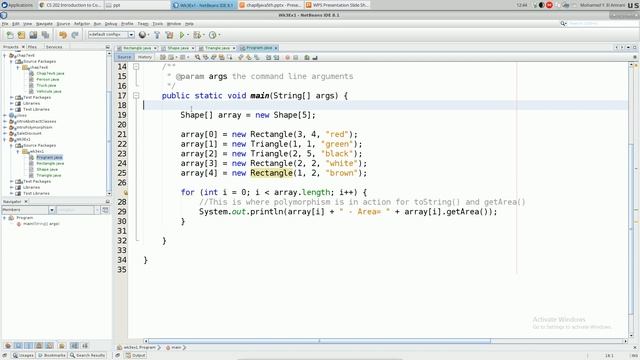
Task: Click the Find Selection editor toolbar icon
Action: (198, 58)
